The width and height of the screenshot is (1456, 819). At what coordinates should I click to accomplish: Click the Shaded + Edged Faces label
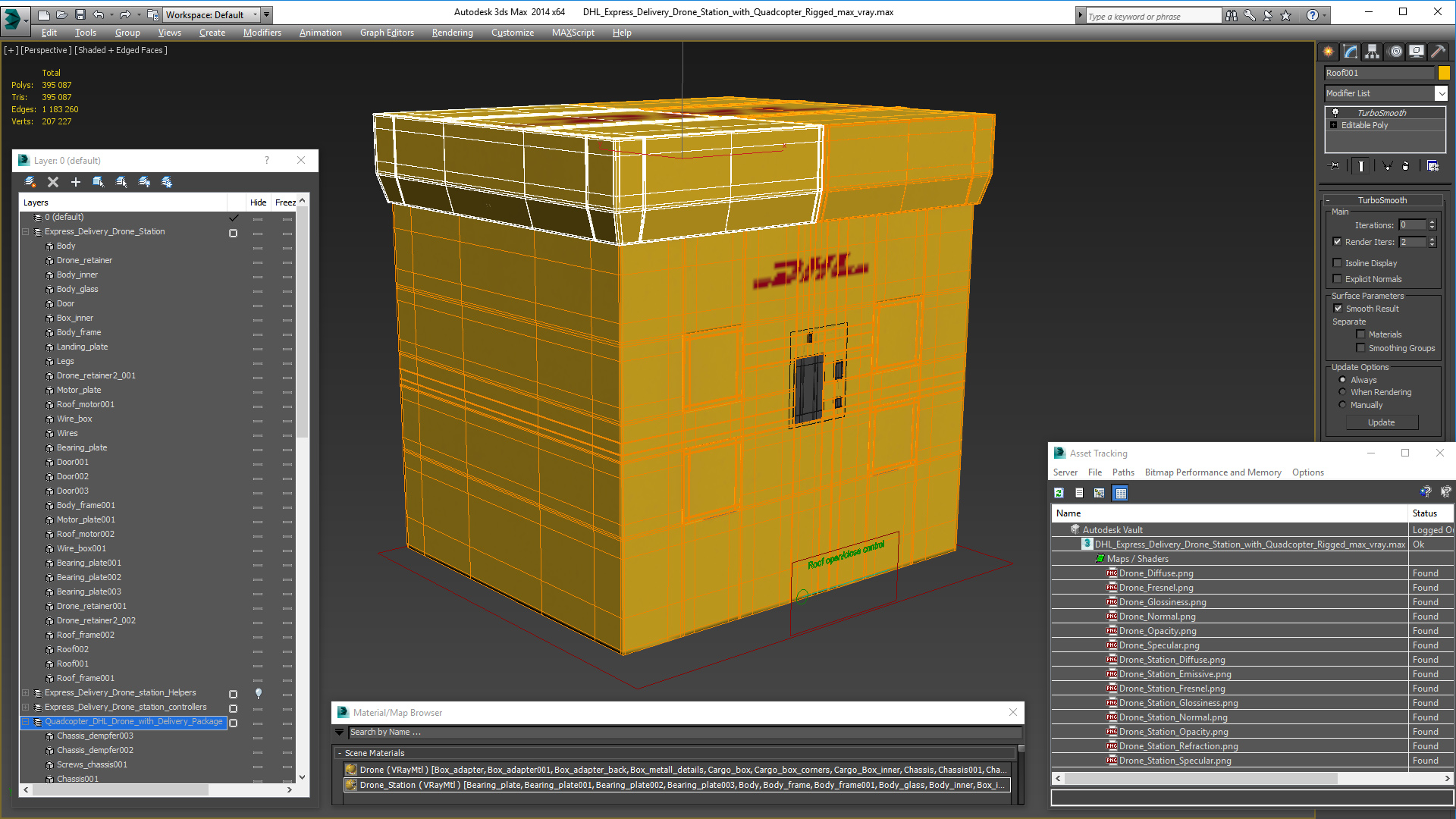pos(121,50)
